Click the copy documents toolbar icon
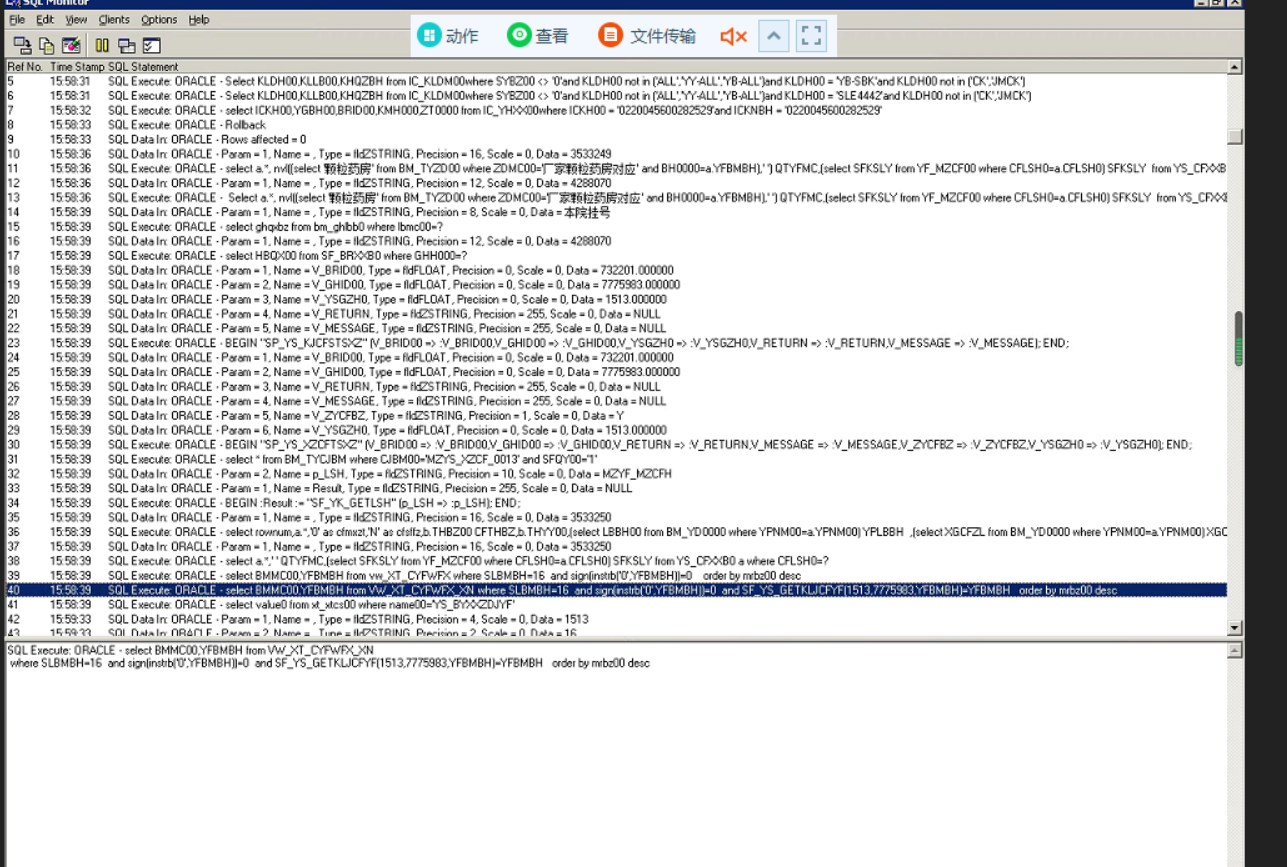Viewport: 1287px width, 867px height. 46,45
